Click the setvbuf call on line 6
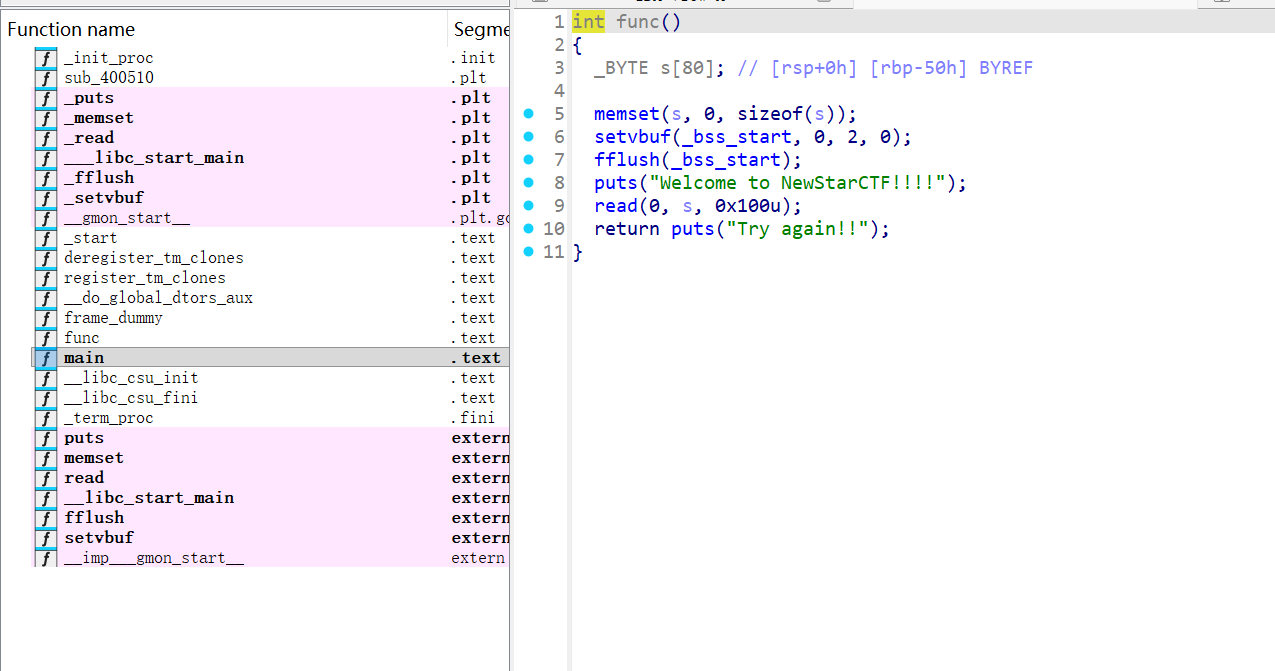1275x671 pixels. (631, 137)
